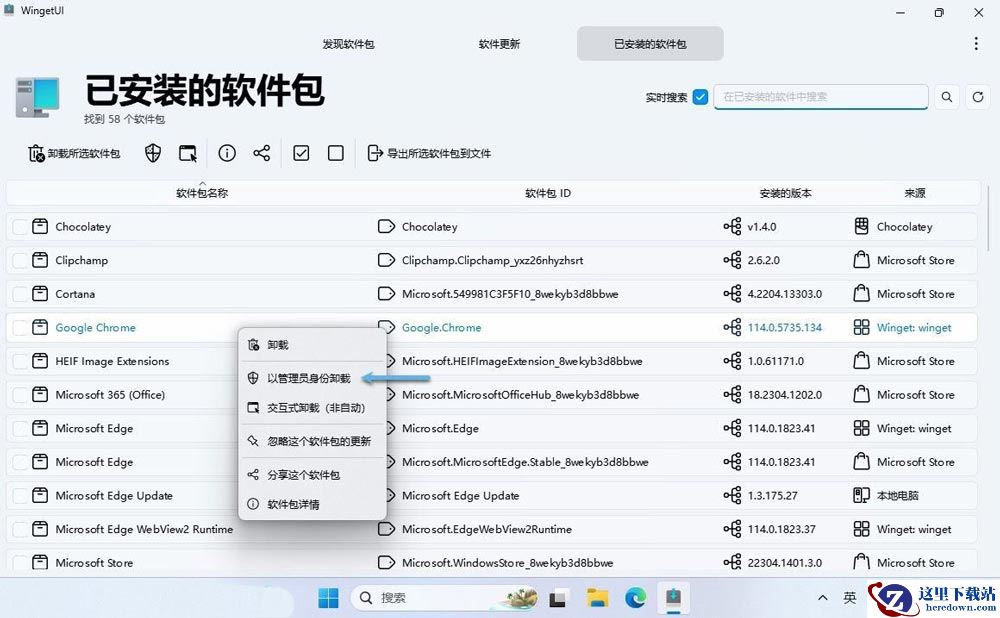Sort by 安装的版本 column header
Viewport: 1000px width, 618px height.
point(785,193)
